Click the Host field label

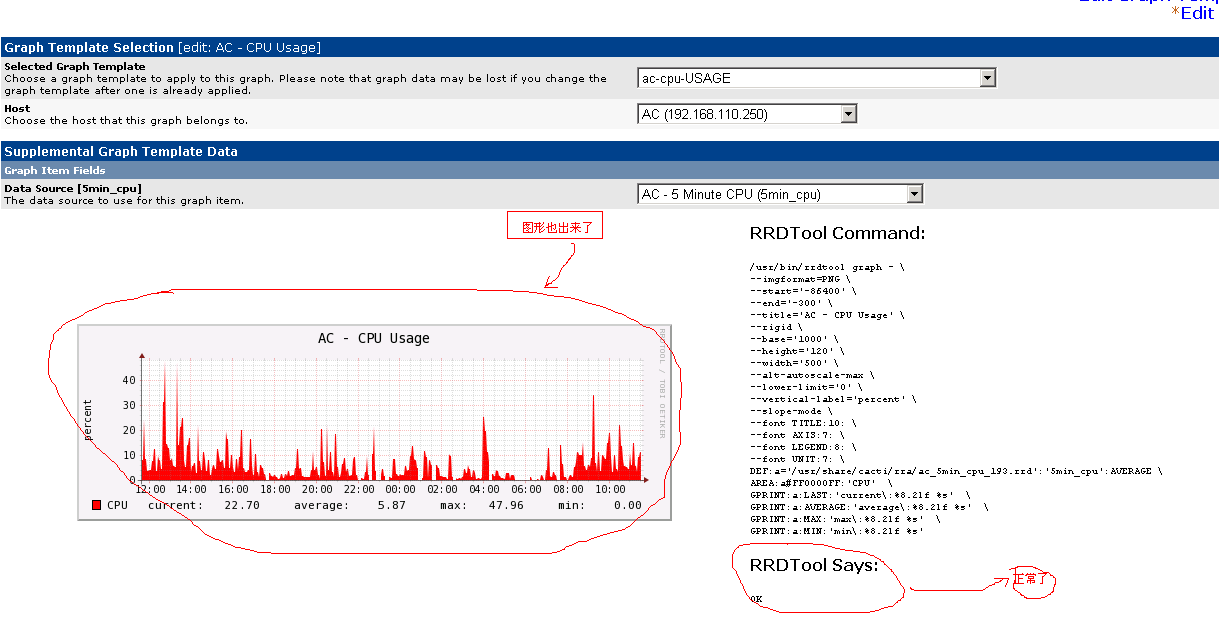(x=17, y=108)
